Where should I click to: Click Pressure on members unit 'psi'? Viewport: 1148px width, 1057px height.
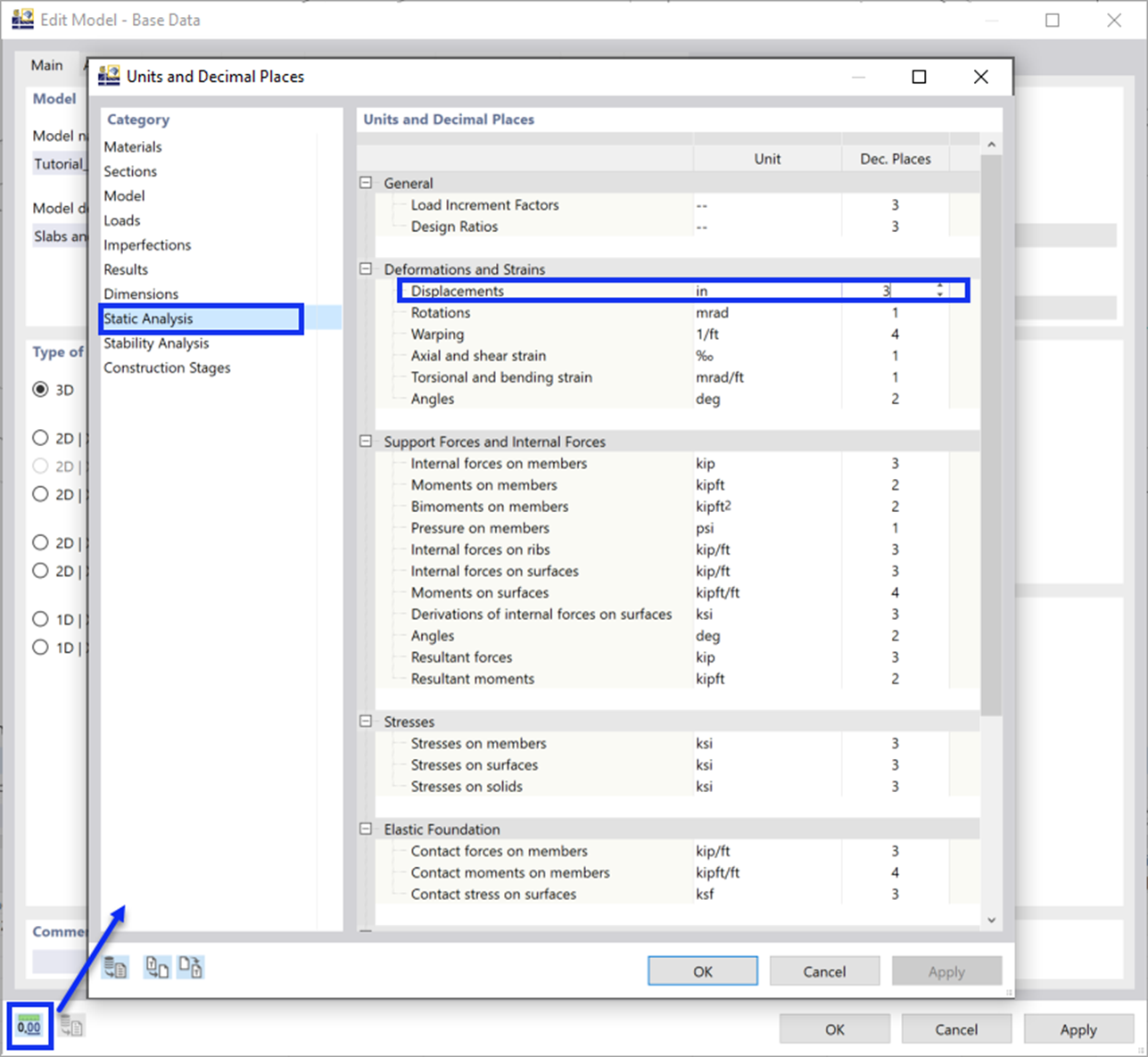pyautogui.click(x=705, y=528)
